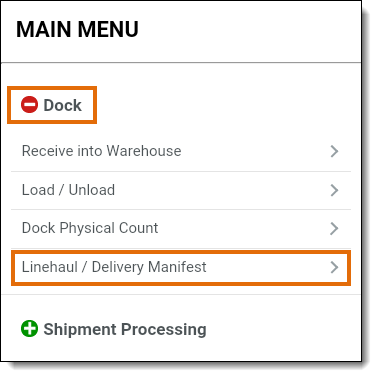Click the Unload text in the menu
Image resolution: width=377 pixels, height=377 pixels.
coord(92,190)
